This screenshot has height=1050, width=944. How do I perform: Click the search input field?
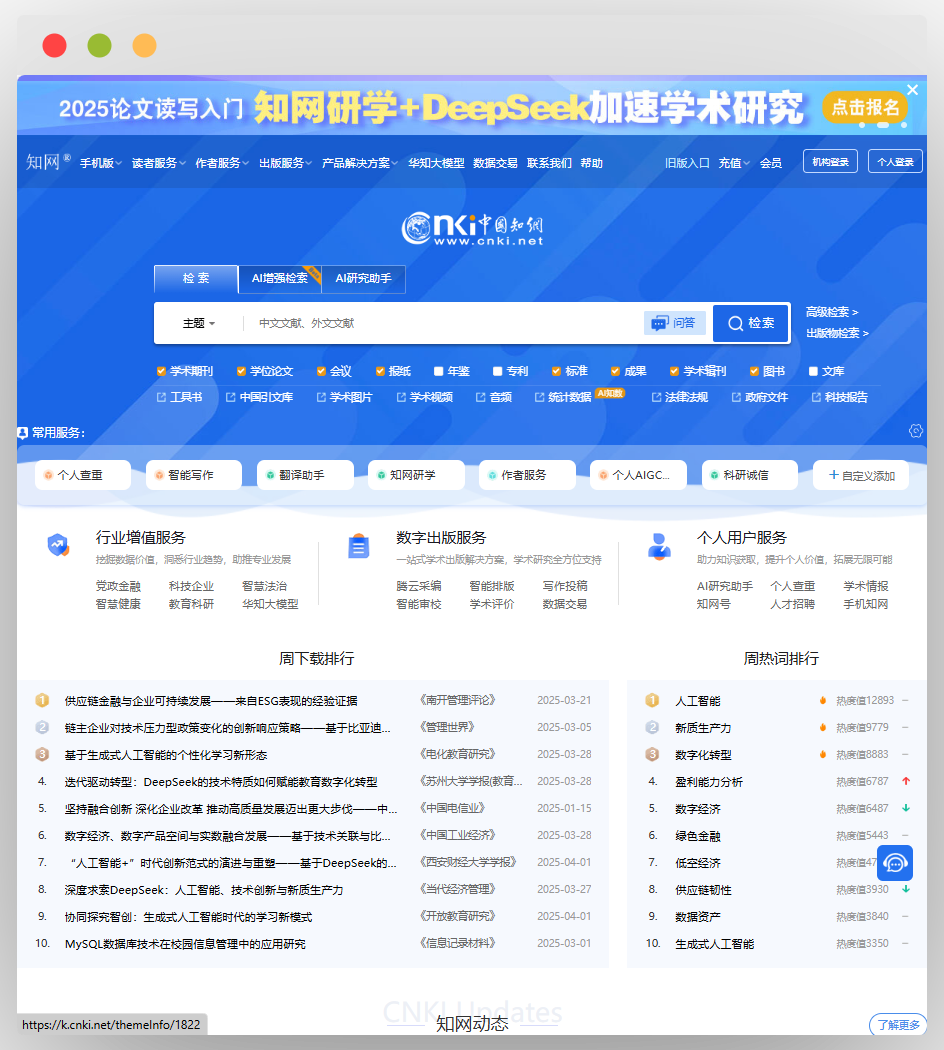click(442, 323)
